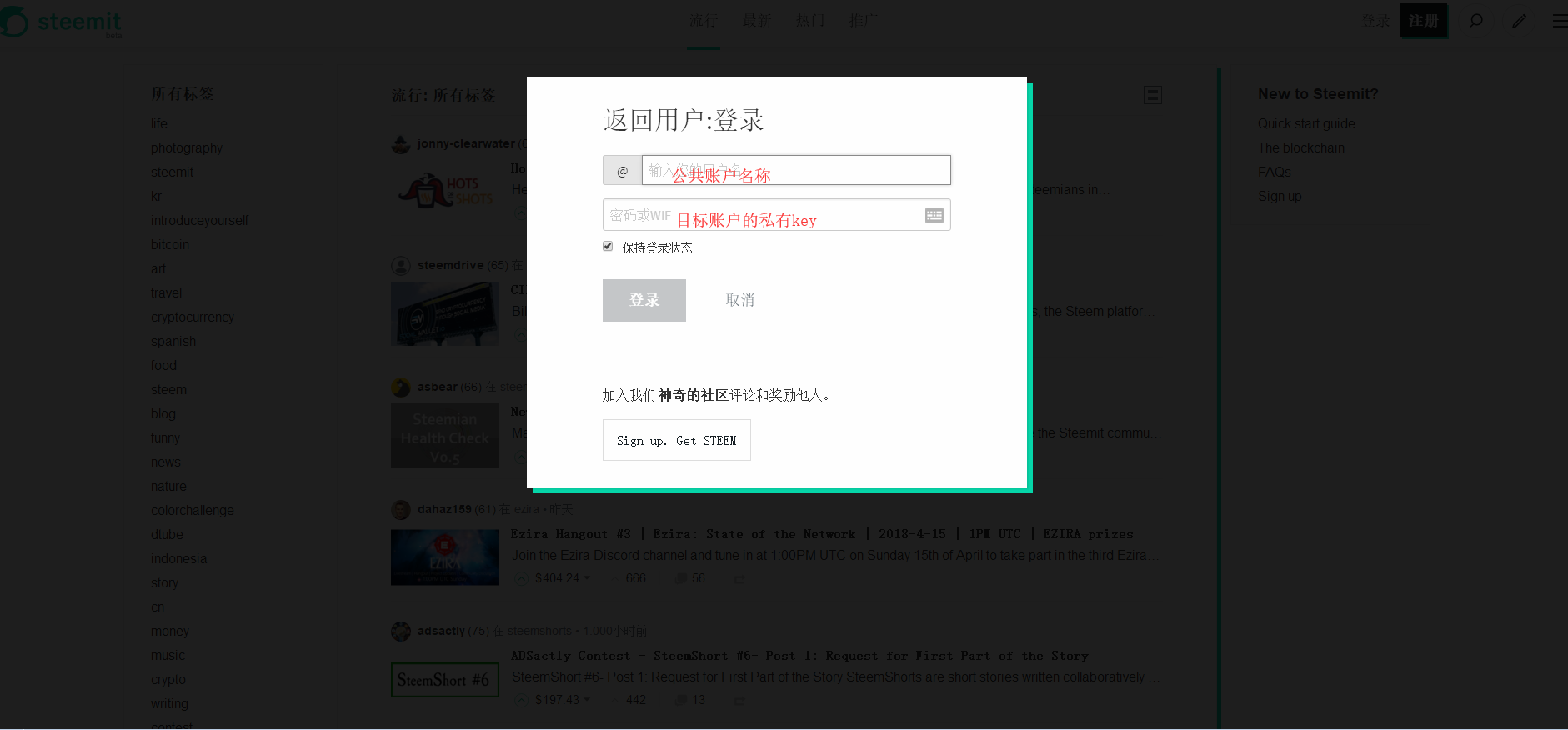Focus the password or WIF field
The height and width of the screenshot is (730, 1568).
[x=777, y=215]
